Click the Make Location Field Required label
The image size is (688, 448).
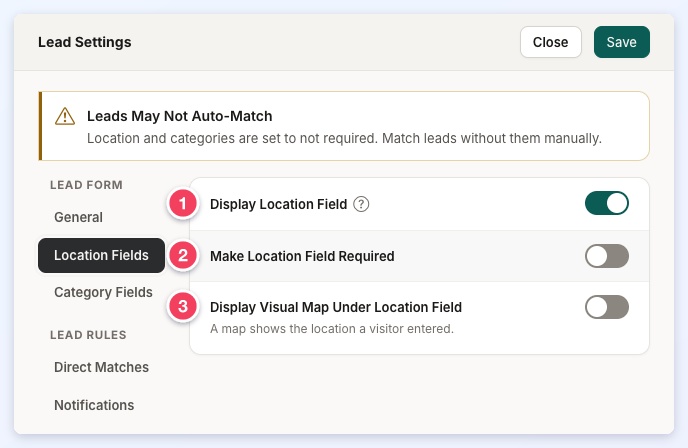[x=302, y=256]
